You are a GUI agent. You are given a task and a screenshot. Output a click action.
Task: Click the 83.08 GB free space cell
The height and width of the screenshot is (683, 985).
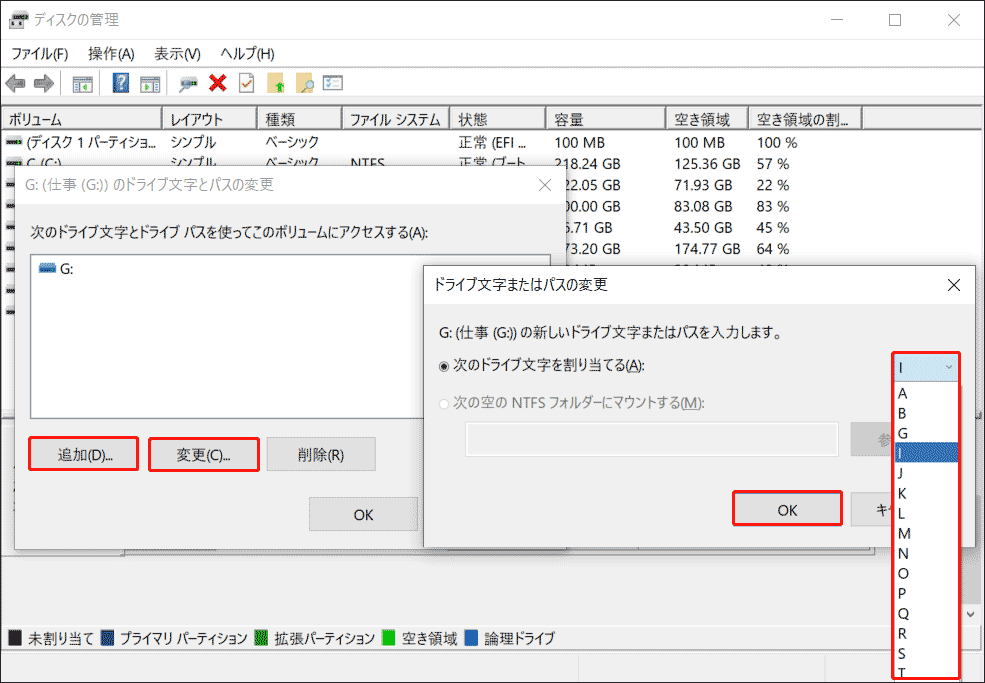tap(703, 207)
